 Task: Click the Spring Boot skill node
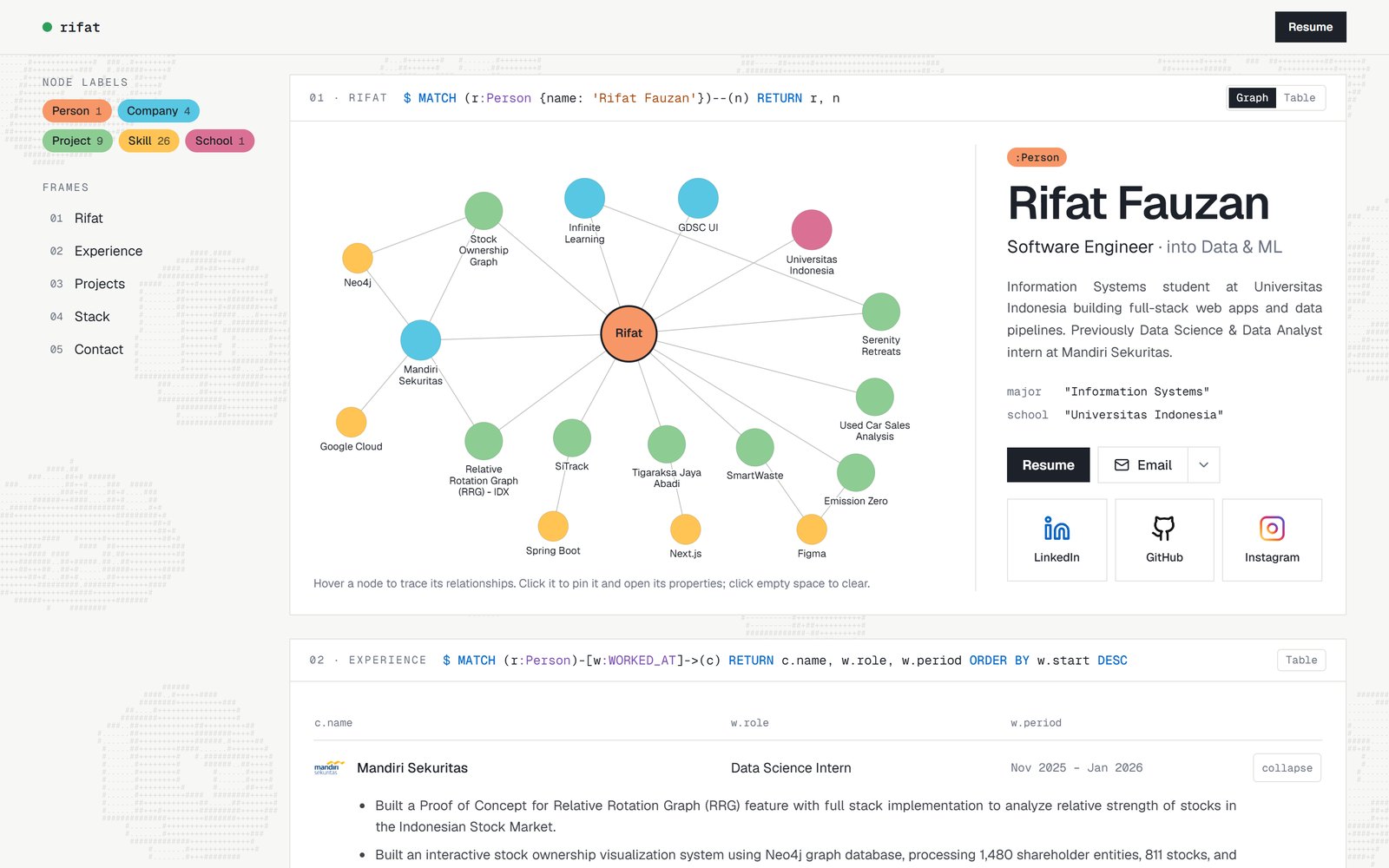553,526
